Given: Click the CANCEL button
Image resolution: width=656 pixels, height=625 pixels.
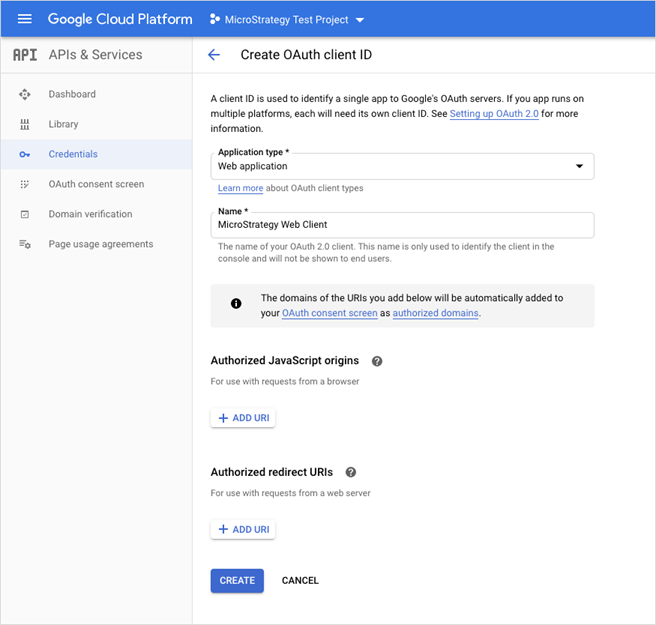Looking at the screenshot, I should pos(300,581).
